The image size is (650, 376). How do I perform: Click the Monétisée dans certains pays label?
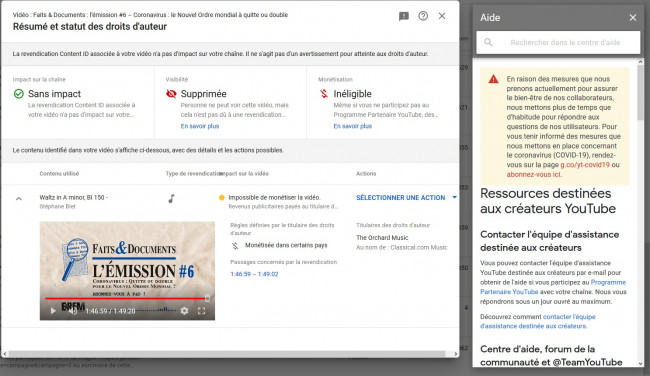tap(286, 245)
